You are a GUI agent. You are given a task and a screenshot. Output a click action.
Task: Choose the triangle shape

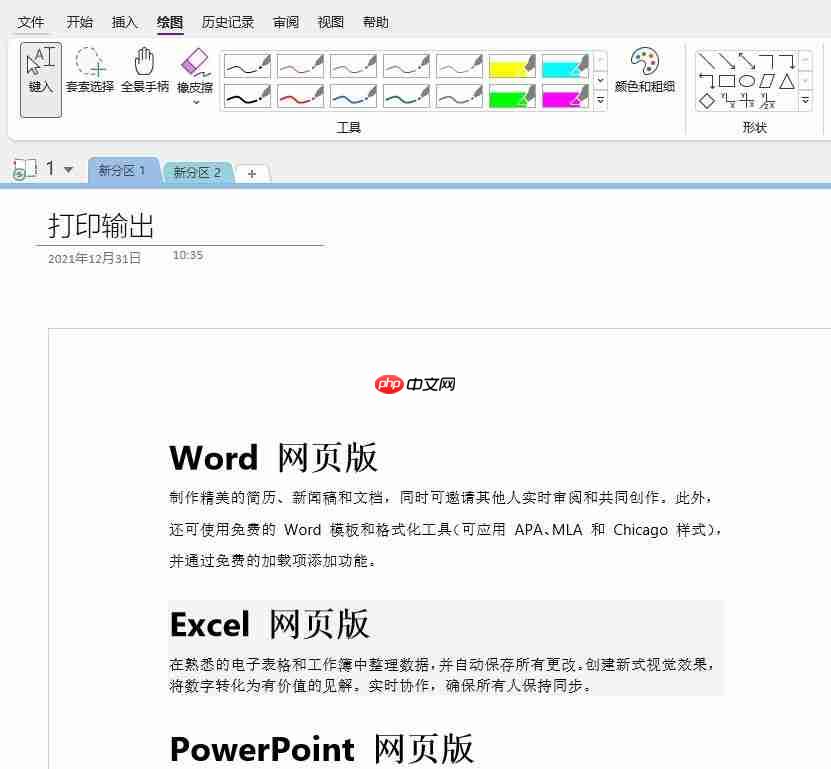(x=787, y=81)
